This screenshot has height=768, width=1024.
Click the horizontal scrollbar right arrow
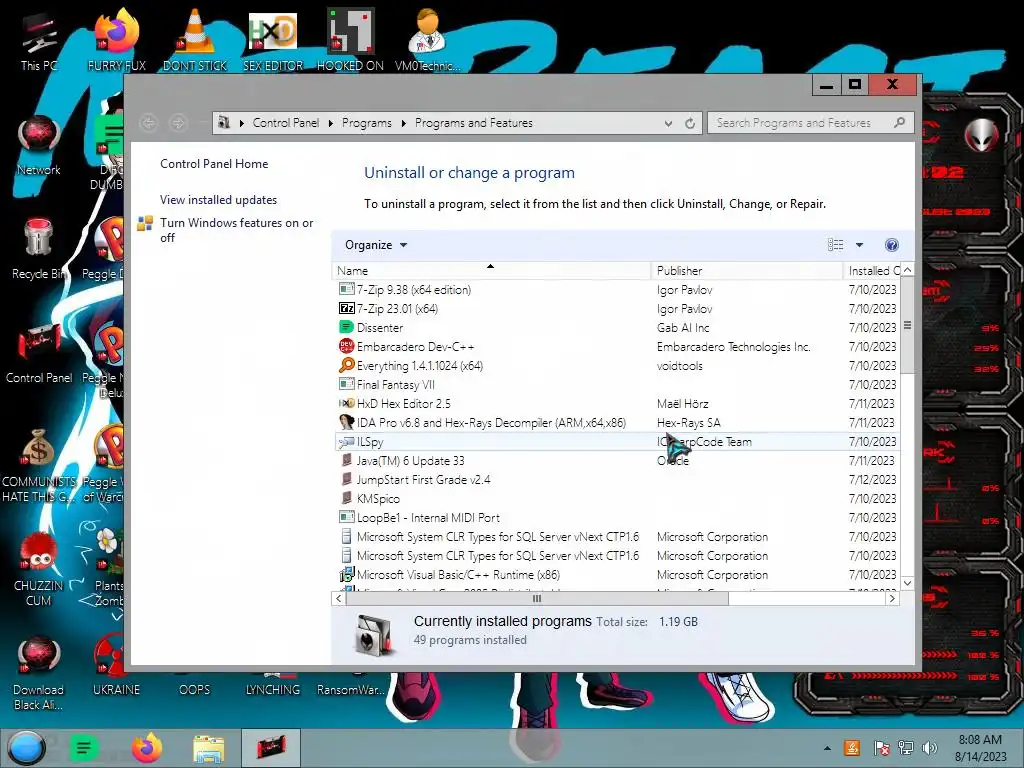coord(892,598)
